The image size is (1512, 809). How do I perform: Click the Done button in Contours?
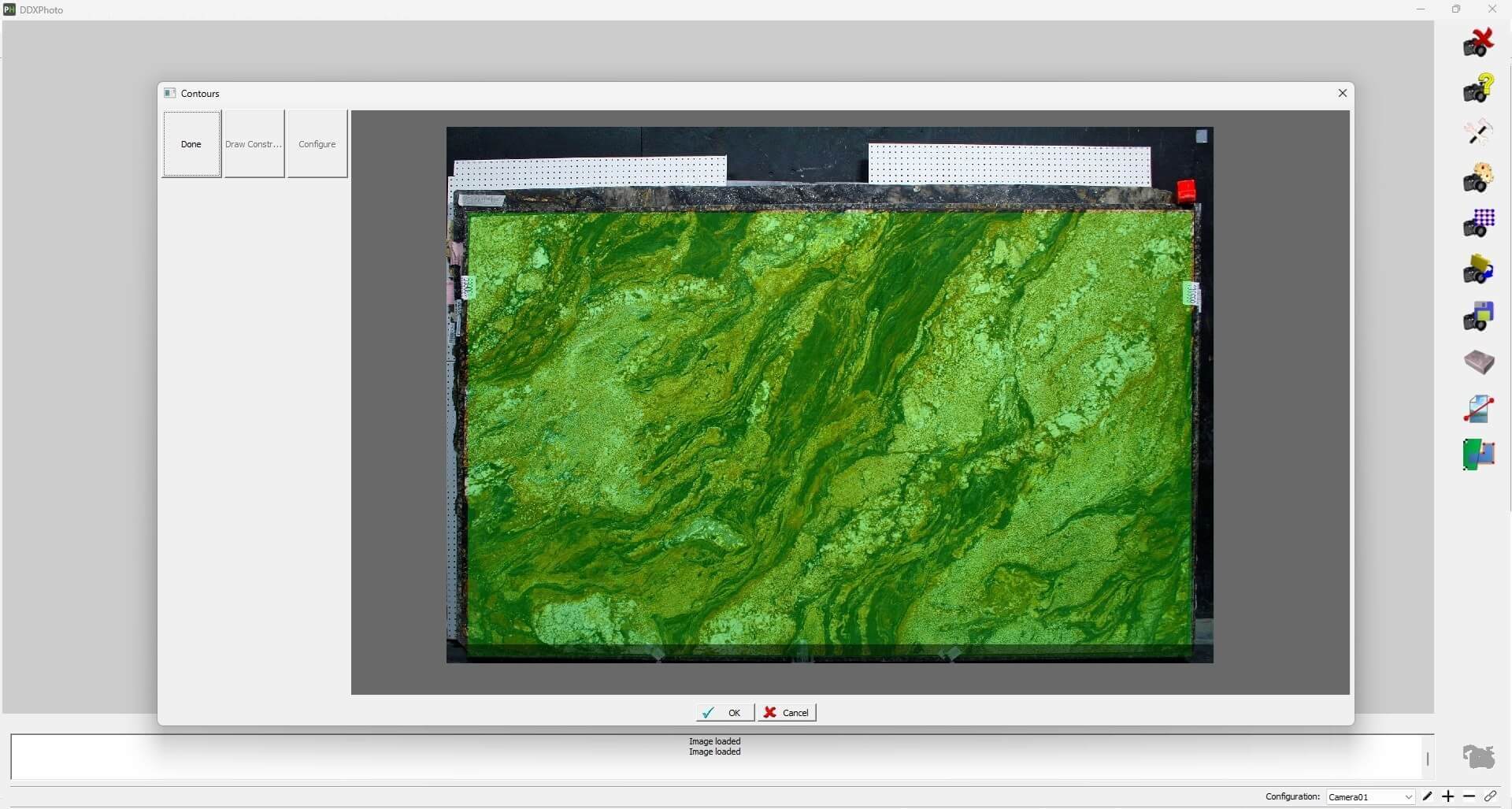click(191, 144)
